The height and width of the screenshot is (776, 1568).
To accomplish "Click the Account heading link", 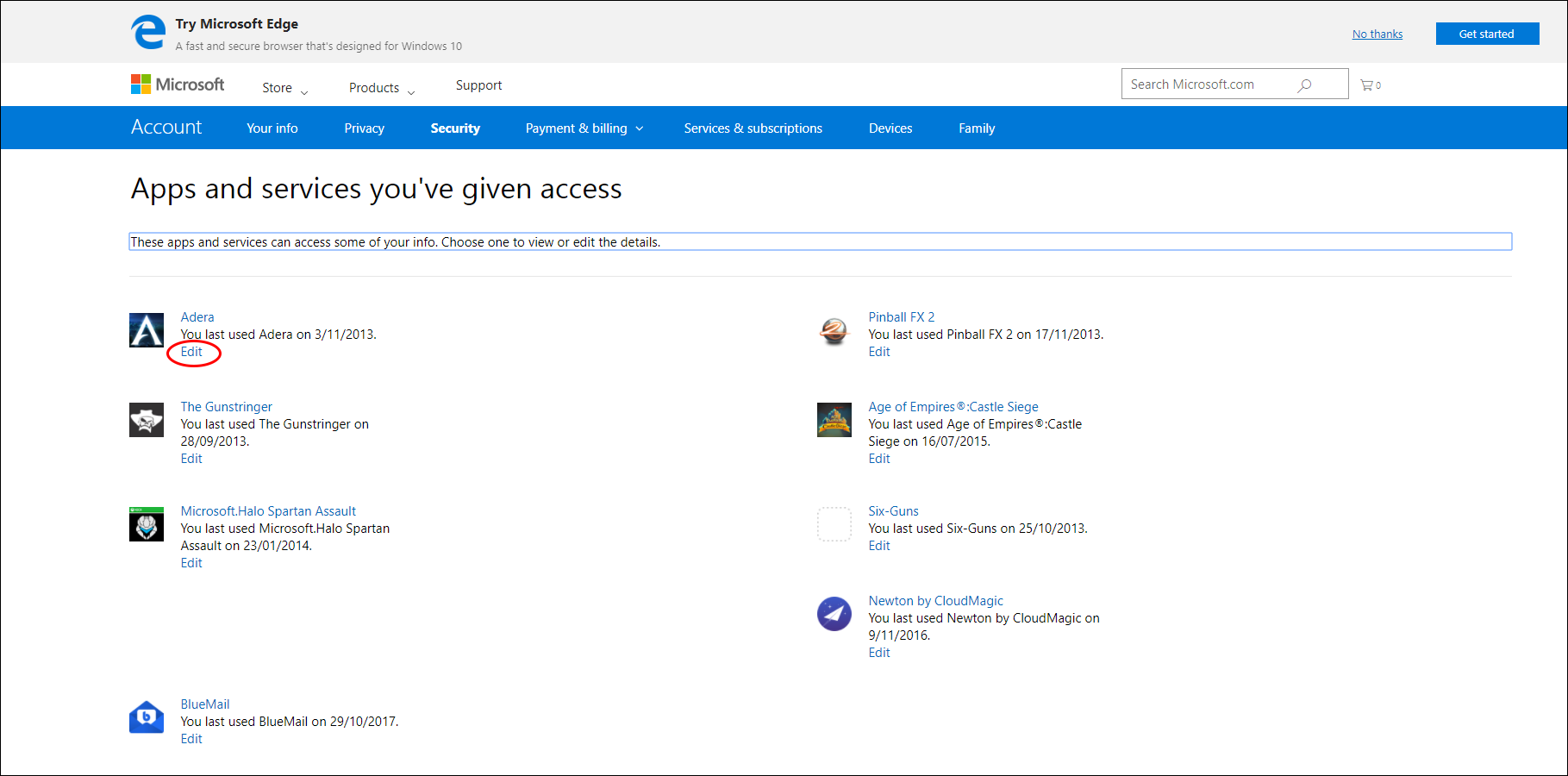I will pyautogui.click(x=166, y=128).
